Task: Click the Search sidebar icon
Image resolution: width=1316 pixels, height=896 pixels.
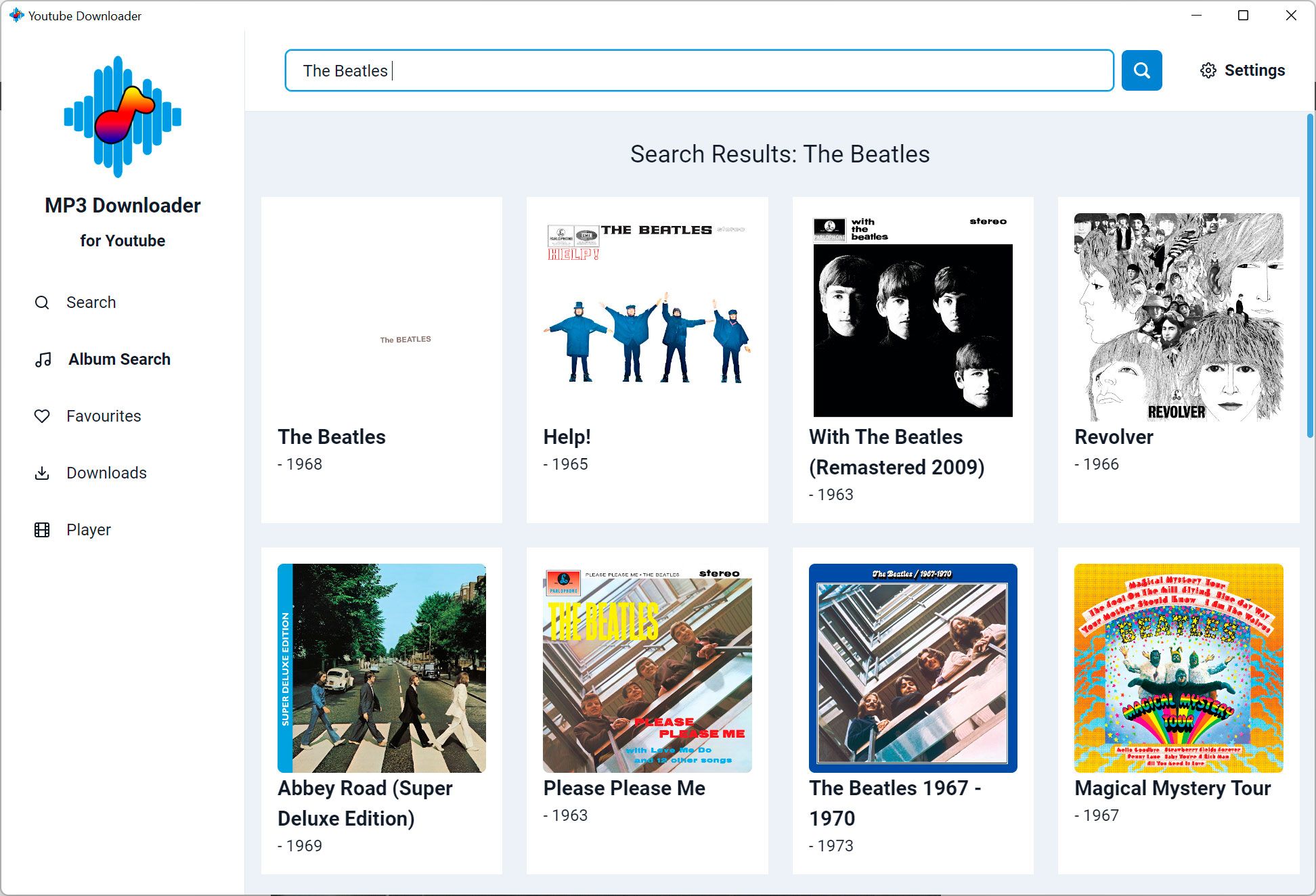Action: (42, 302)
